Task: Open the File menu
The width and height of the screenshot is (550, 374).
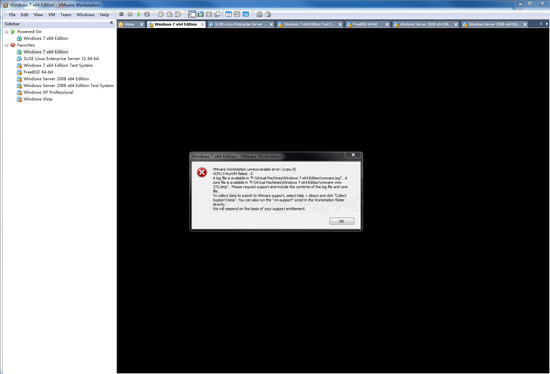Action: tap(12, 15)
